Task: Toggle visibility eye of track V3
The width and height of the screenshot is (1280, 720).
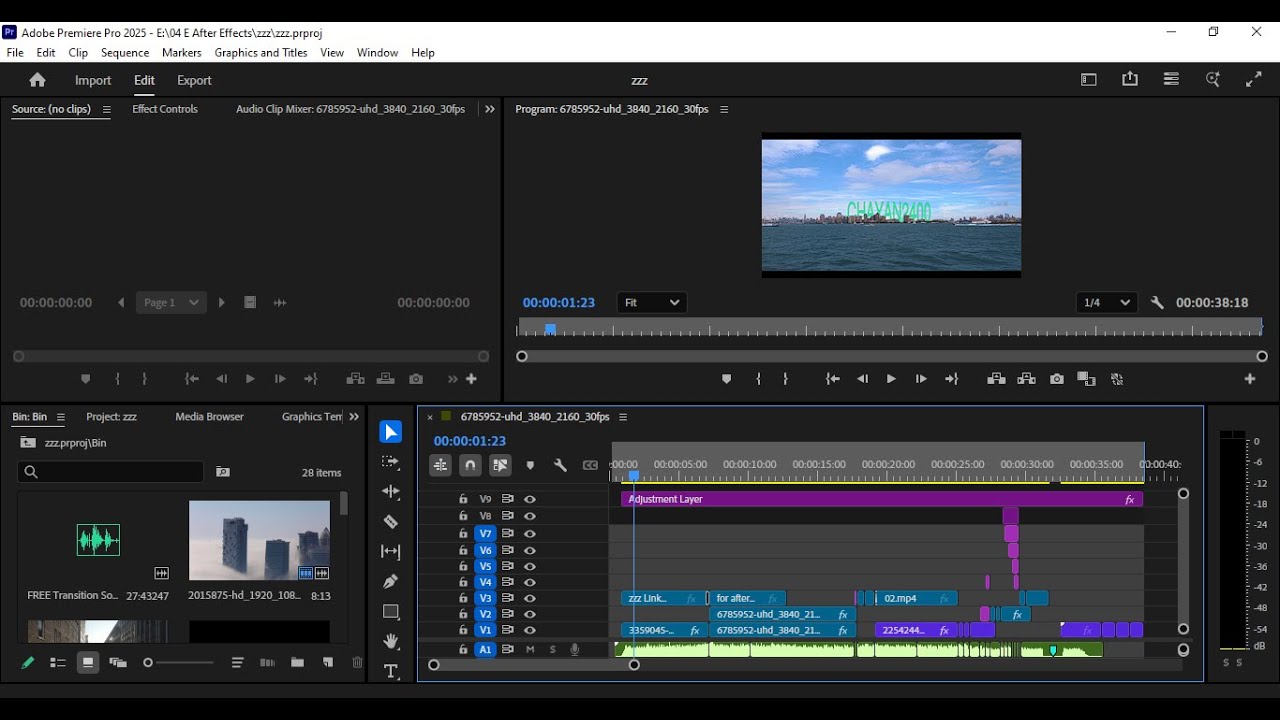Action: (530, 598)
